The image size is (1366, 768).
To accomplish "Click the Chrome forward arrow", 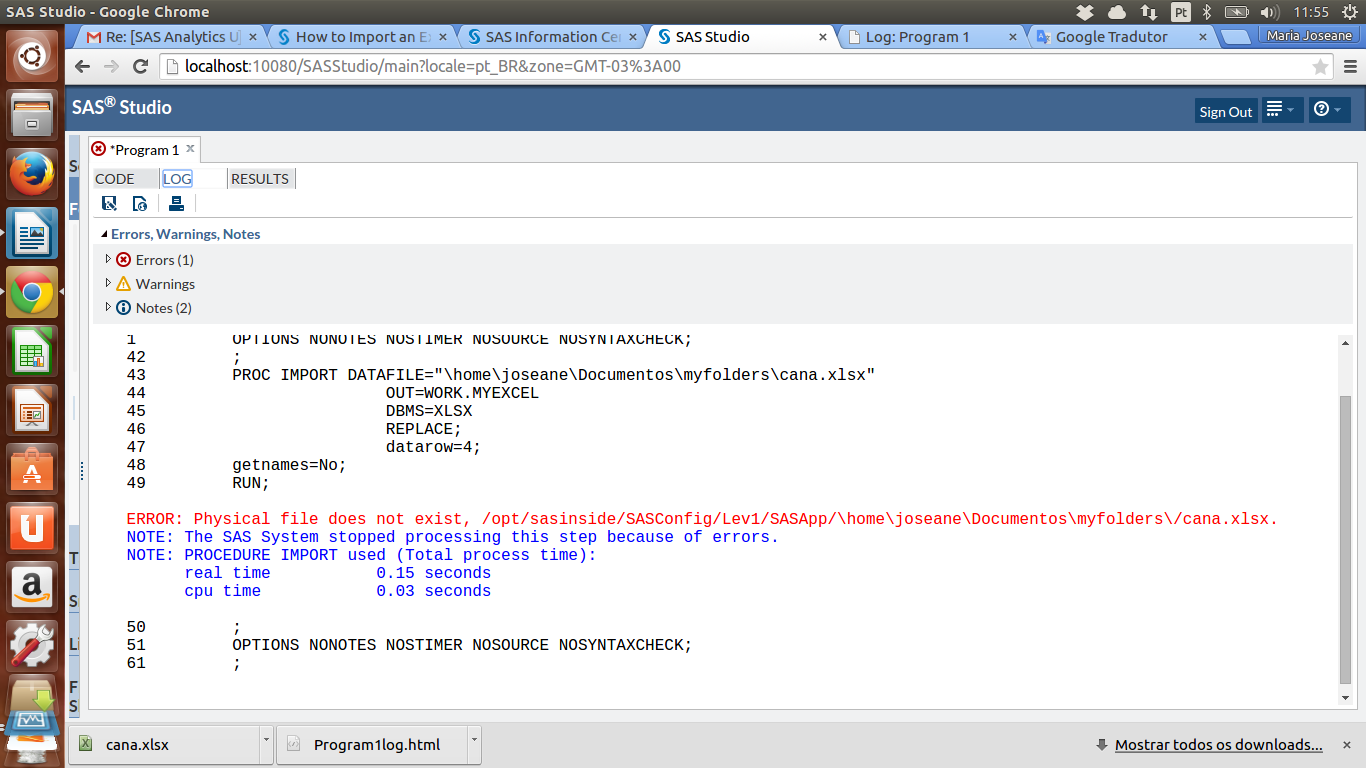I will click(x=112, y=67).
